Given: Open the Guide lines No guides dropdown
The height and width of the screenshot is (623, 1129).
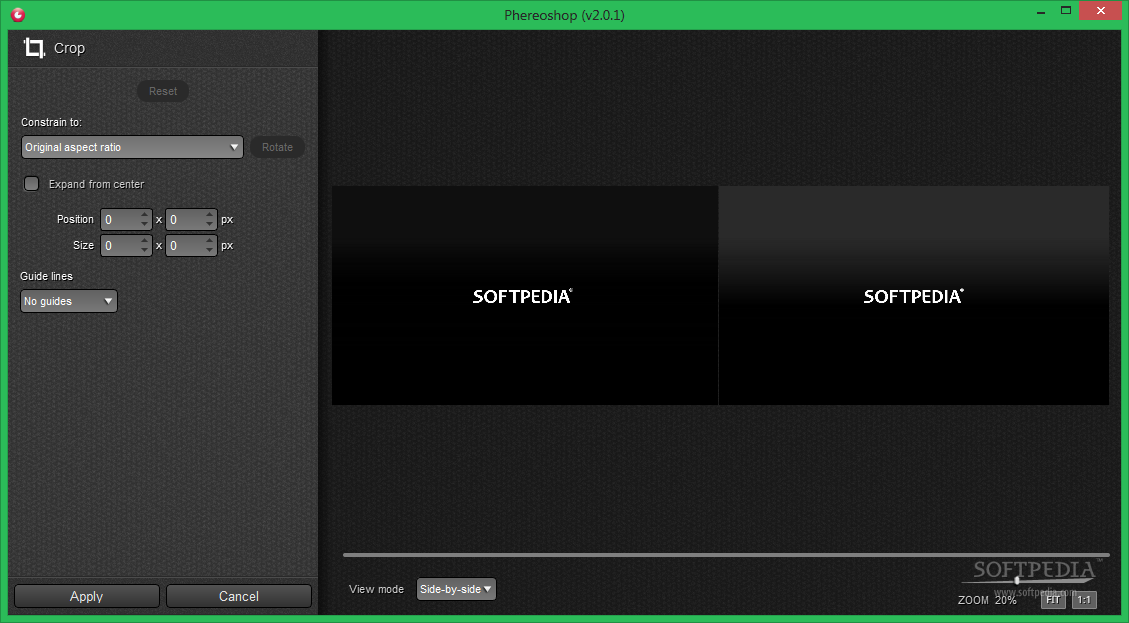Looking at the screenshot, I should coord(69,301).
